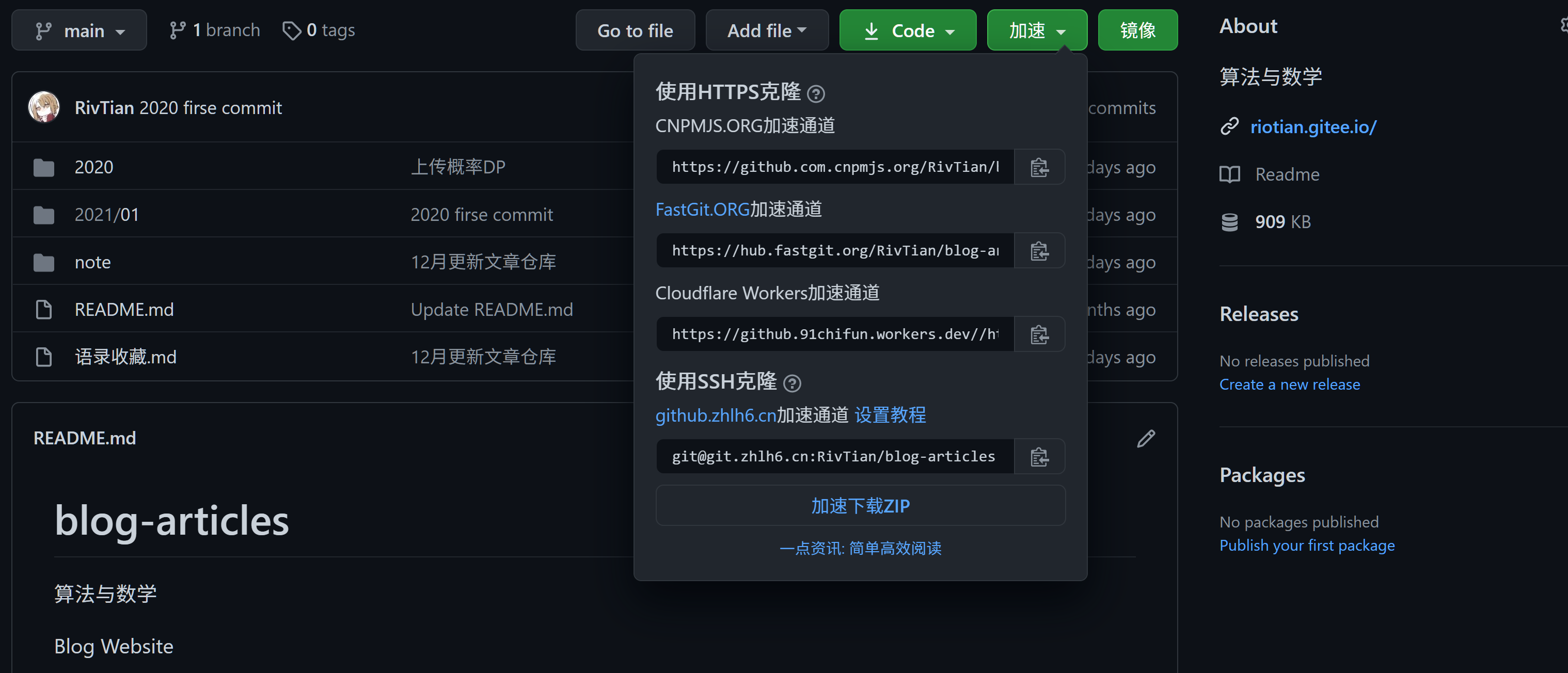This screenshot has width=1568, height=673.
Task: Open the Packages heading link
Action: pos(1262,475)
